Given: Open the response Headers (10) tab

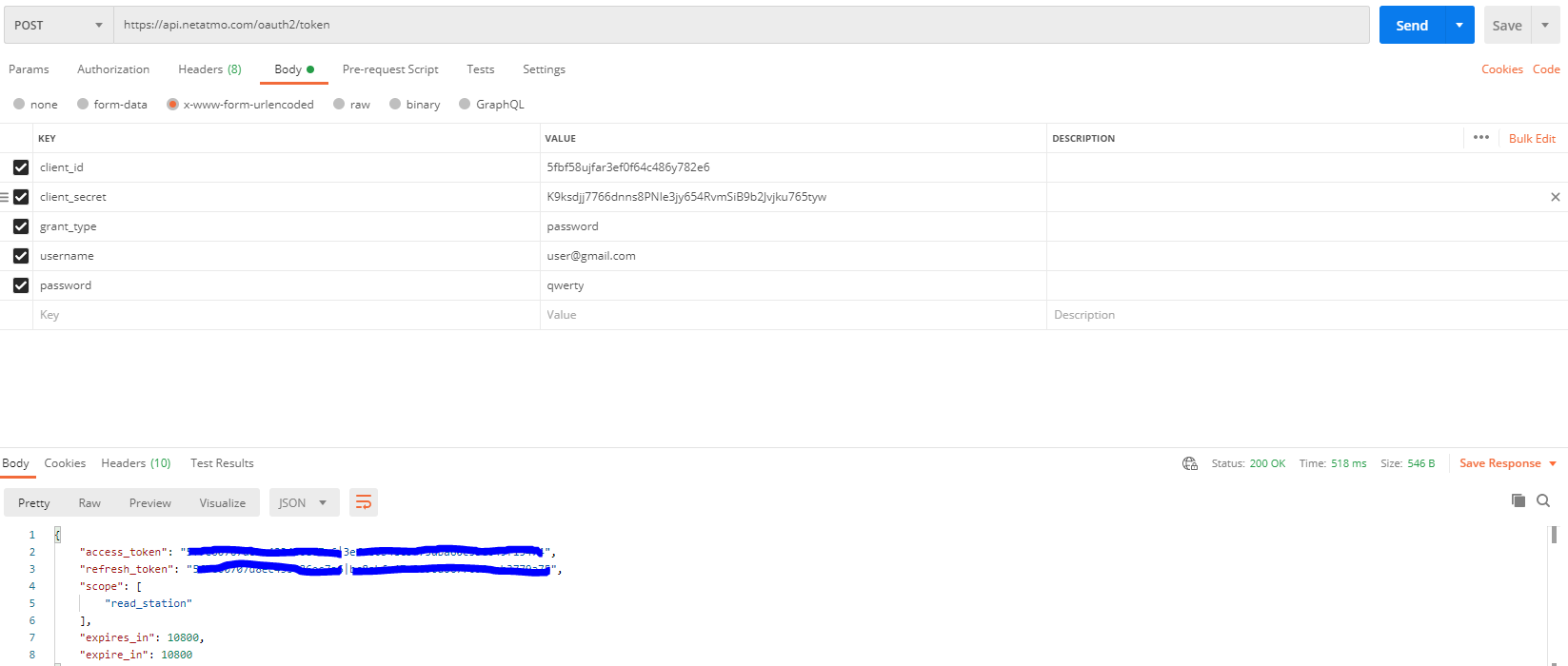Looking at the screenshot, I should point(136,463).
